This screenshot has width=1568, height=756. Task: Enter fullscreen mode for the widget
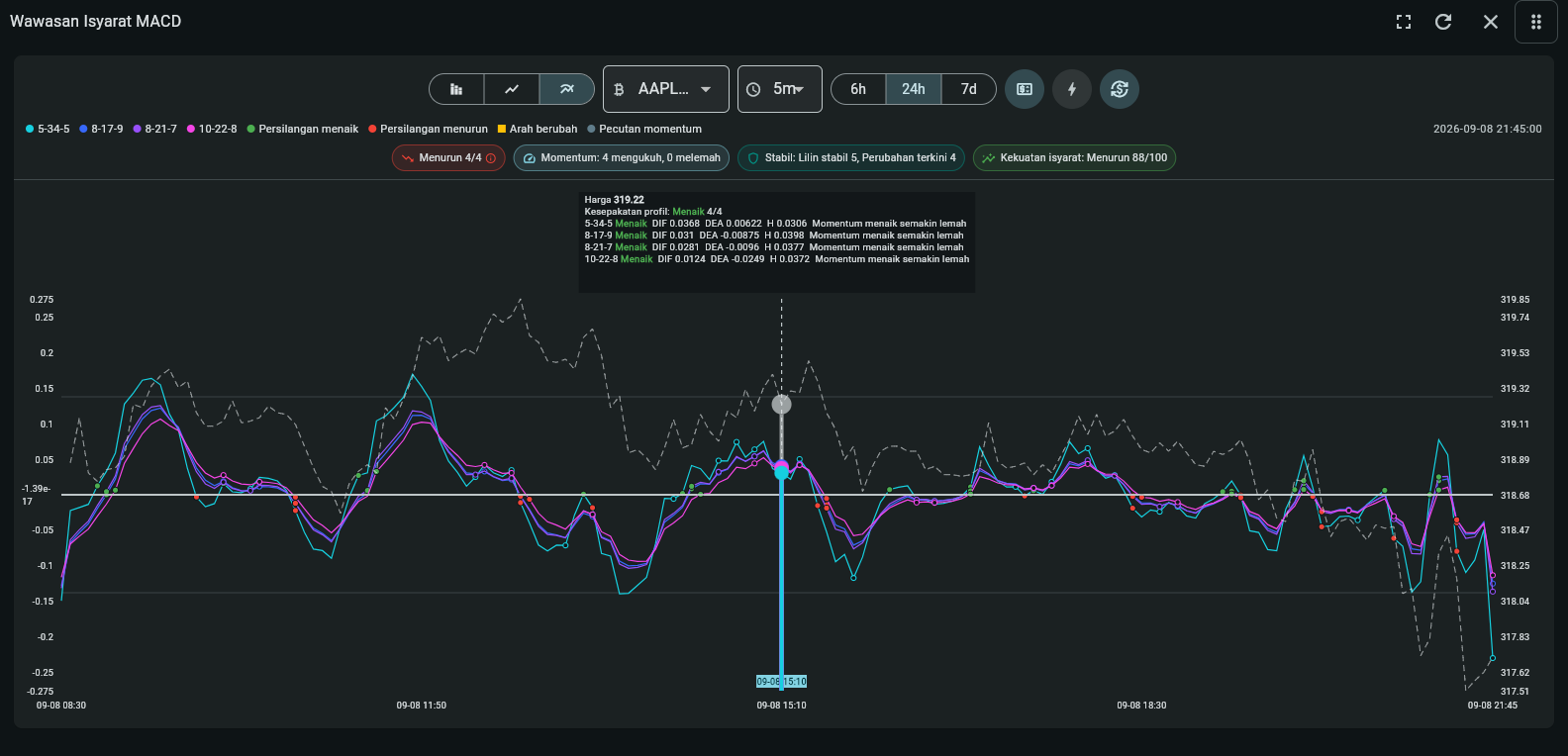1404,22
